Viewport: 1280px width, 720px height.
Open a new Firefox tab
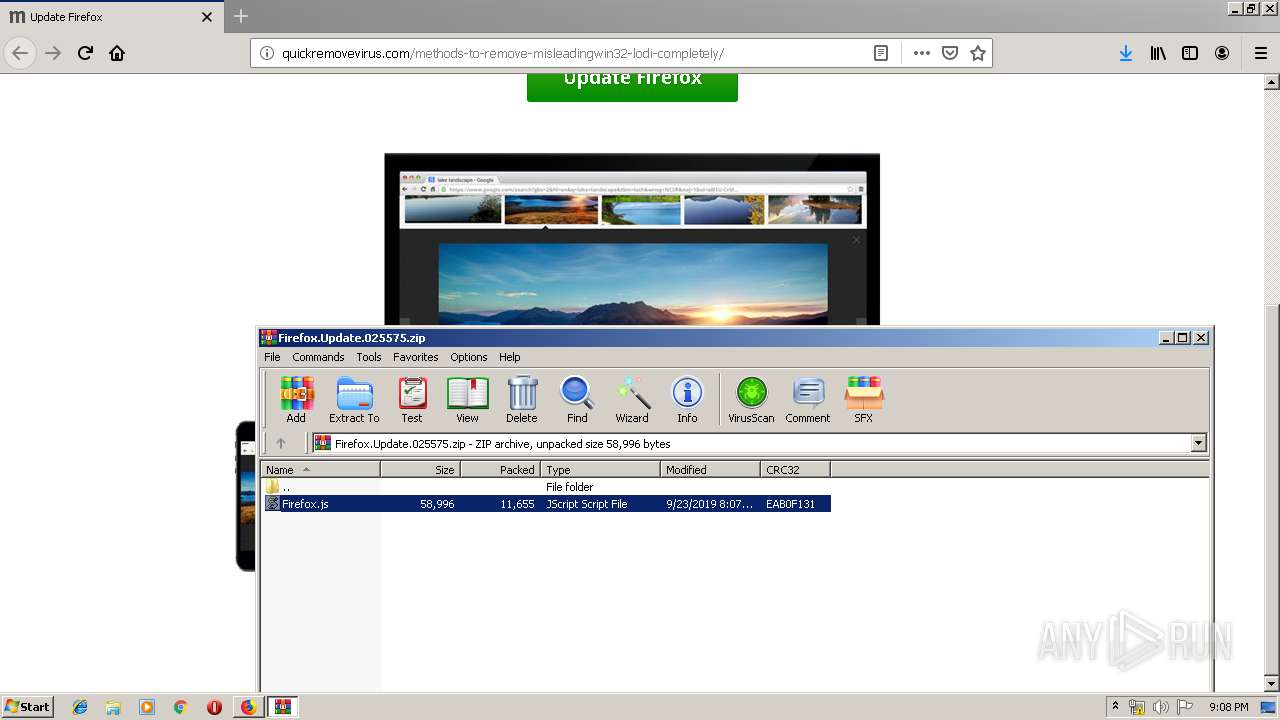coord(241,17)
